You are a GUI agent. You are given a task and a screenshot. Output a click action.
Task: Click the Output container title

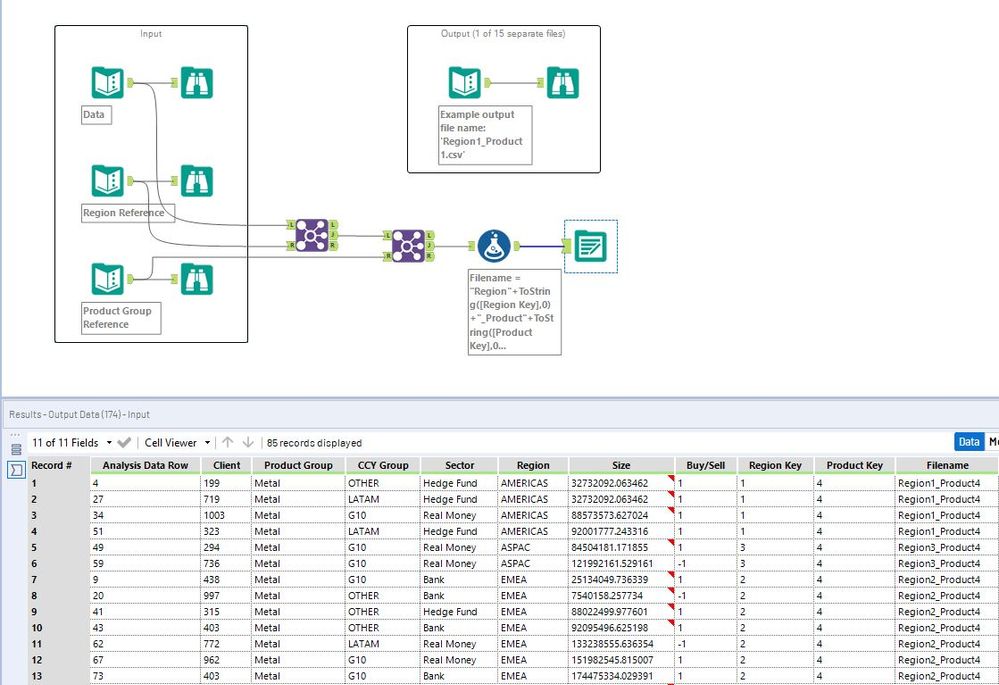click(503, 34)
